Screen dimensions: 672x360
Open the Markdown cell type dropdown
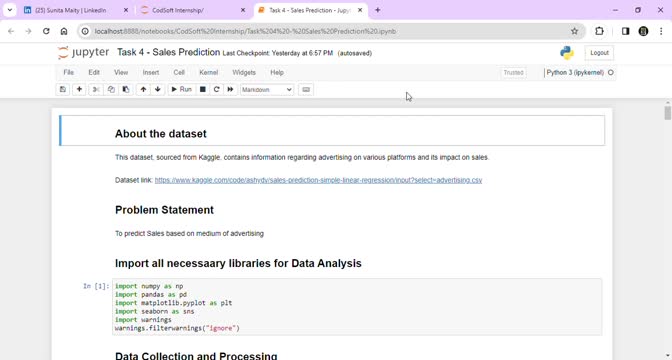click(267, 90)
